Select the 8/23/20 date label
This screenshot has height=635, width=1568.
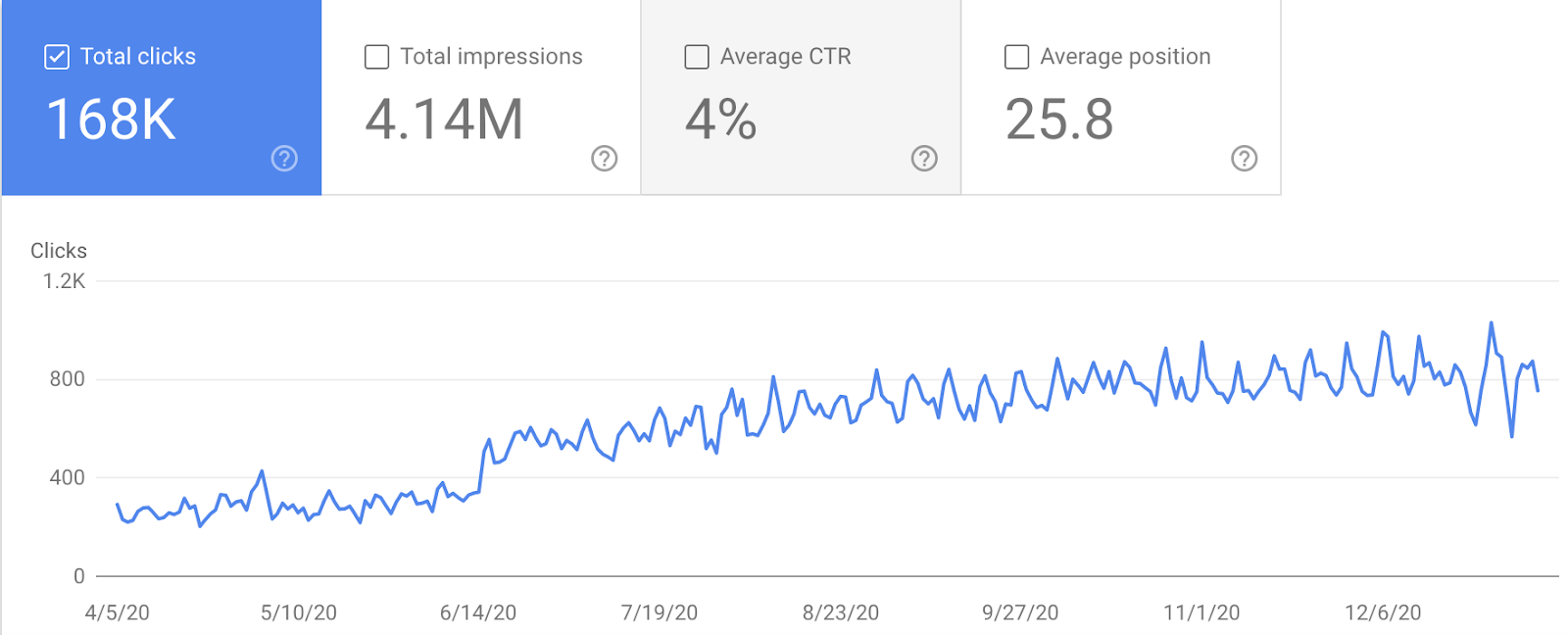[841, 612]
